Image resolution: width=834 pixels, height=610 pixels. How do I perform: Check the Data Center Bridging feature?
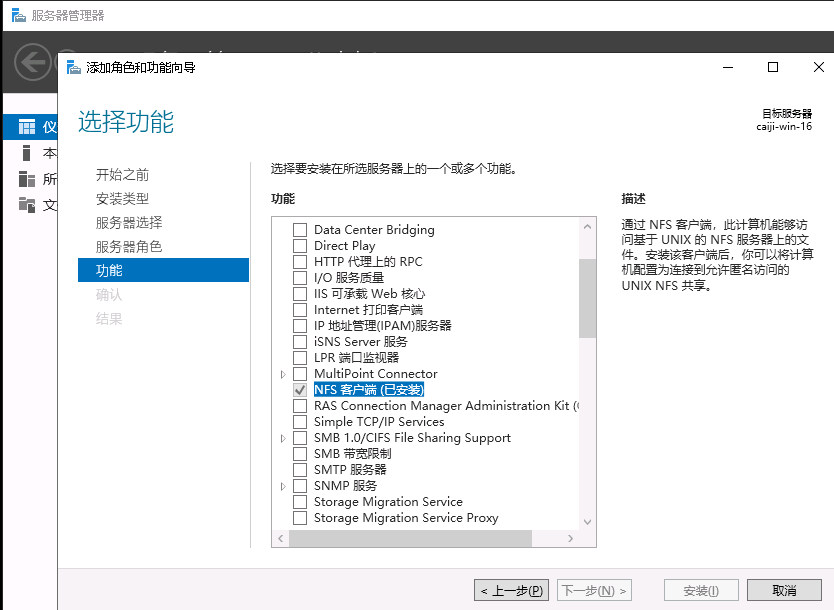299,229
